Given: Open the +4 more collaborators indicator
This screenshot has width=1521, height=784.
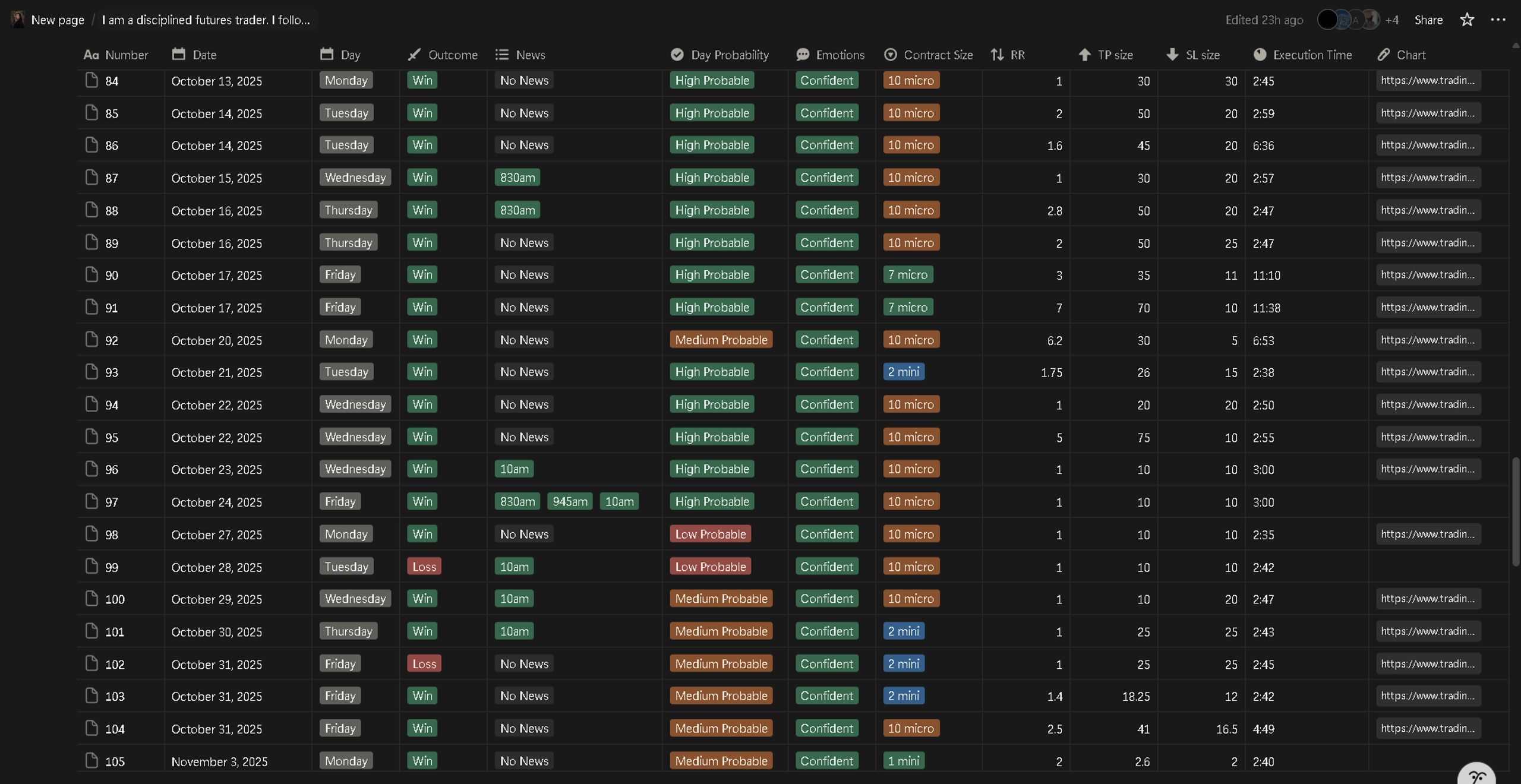Looking at the screenshot, I should [1391, 20].
